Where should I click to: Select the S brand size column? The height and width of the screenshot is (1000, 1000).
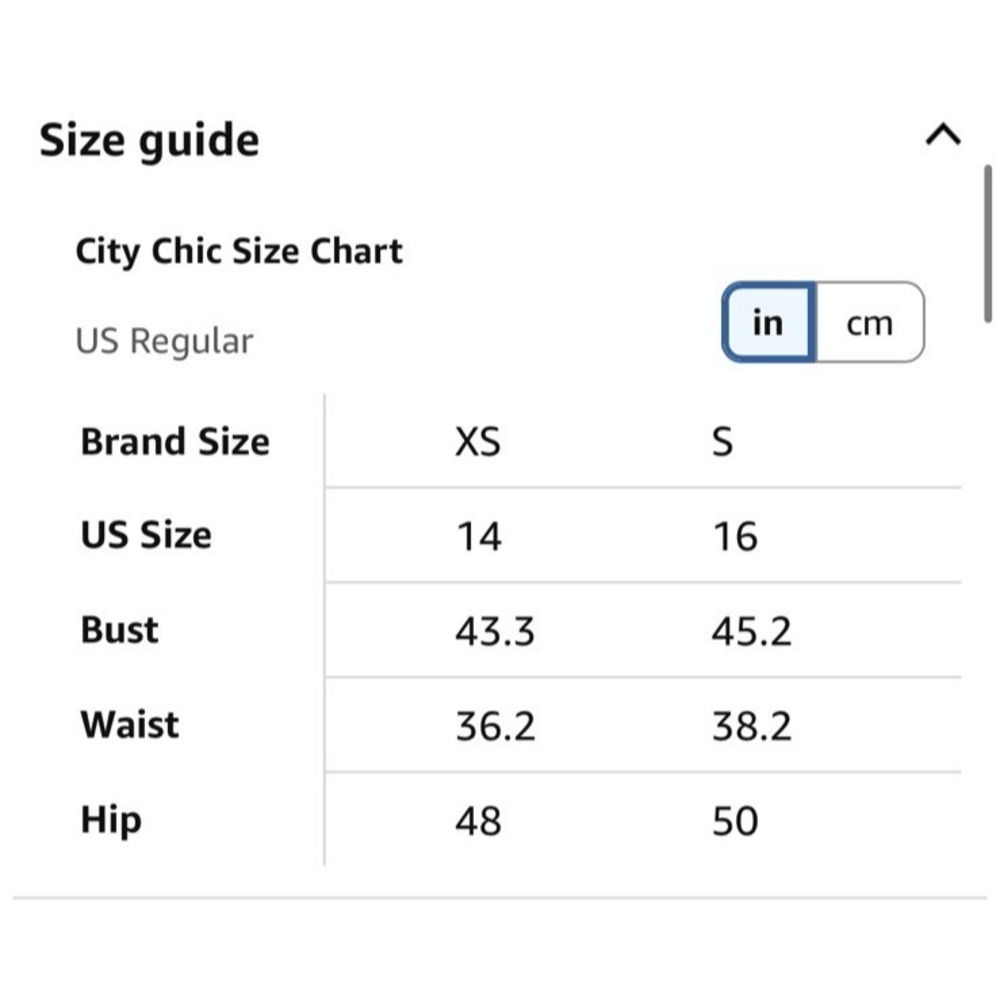pyautogui.click(x=722, y=441)
